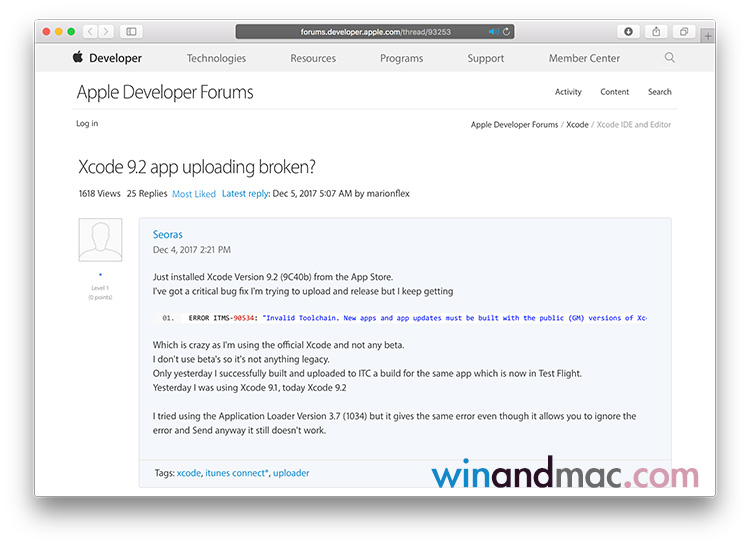Open the Member Center menu item
Screen dimensions: 750x546
(x=584, y=58)
